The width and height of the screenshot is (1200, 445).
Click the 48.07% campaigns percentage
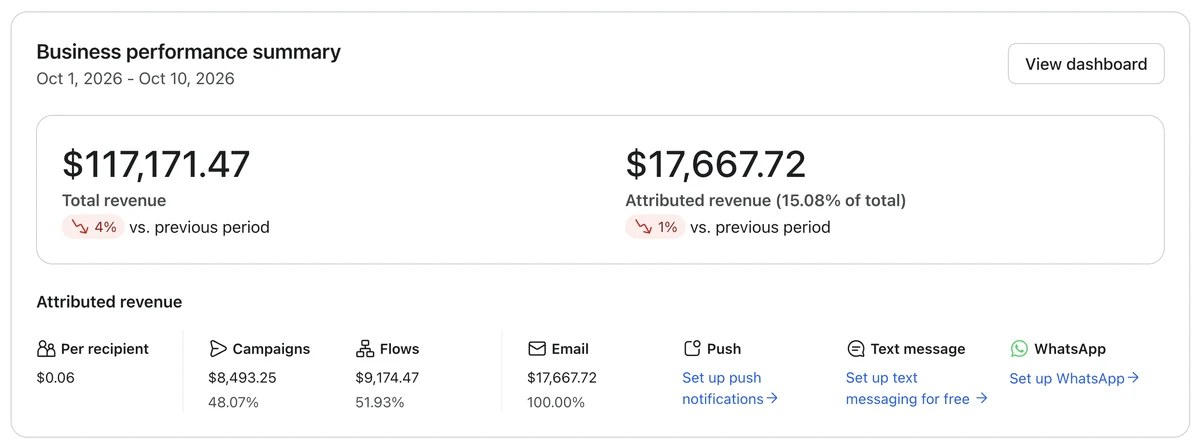tap(234, 402)
